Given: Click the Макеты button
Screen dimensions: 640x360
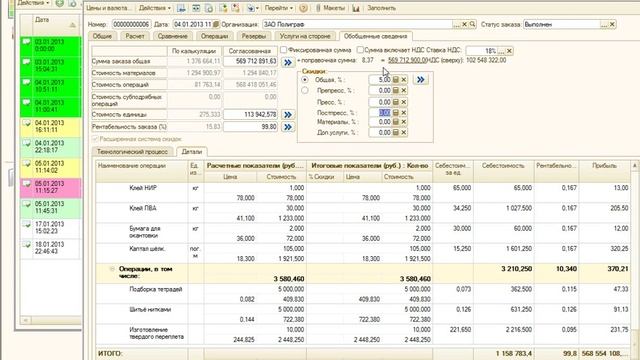Looking at the screenshot, I should point(331,8).
